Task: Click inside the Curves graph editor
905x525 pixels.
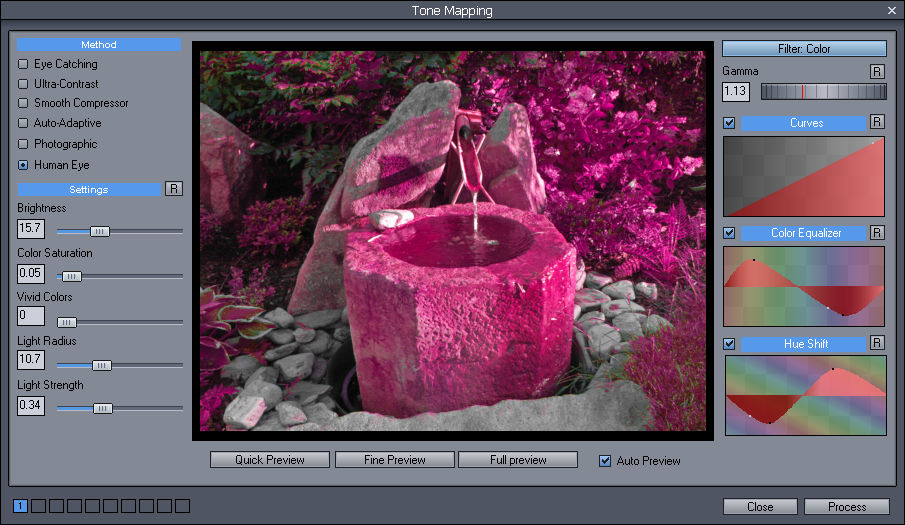Action: pyautogui.click(x=804, y=177)
